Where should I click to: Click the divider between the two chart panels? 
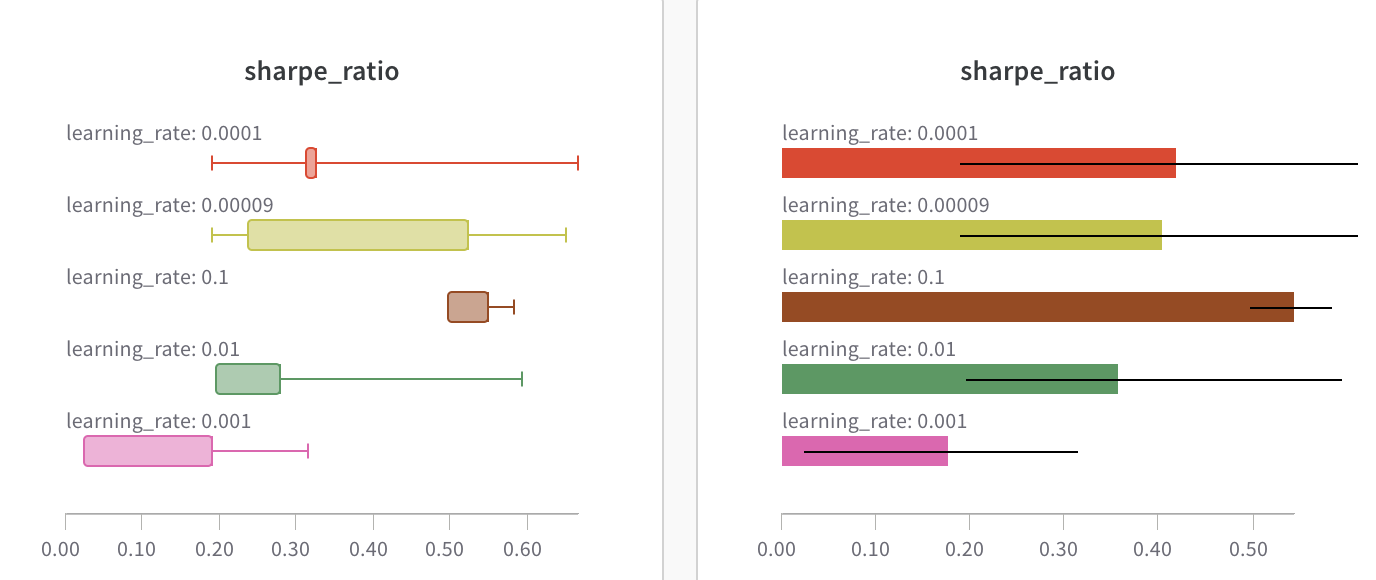680,290
